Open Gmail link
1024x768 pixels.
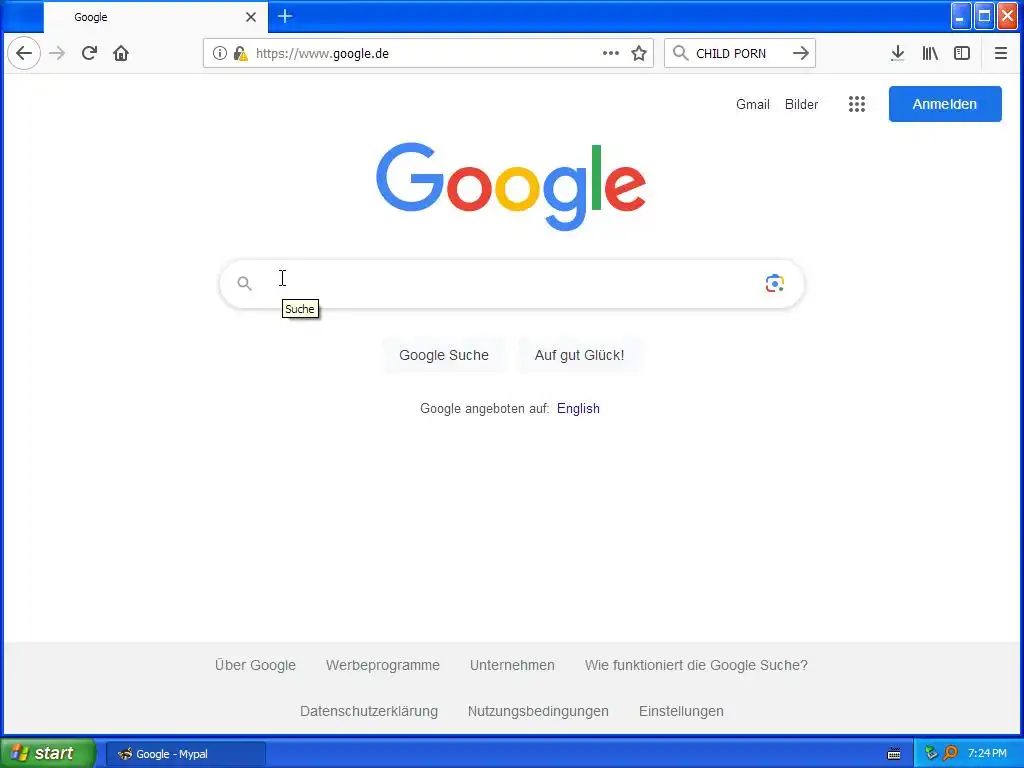point(752,104)
